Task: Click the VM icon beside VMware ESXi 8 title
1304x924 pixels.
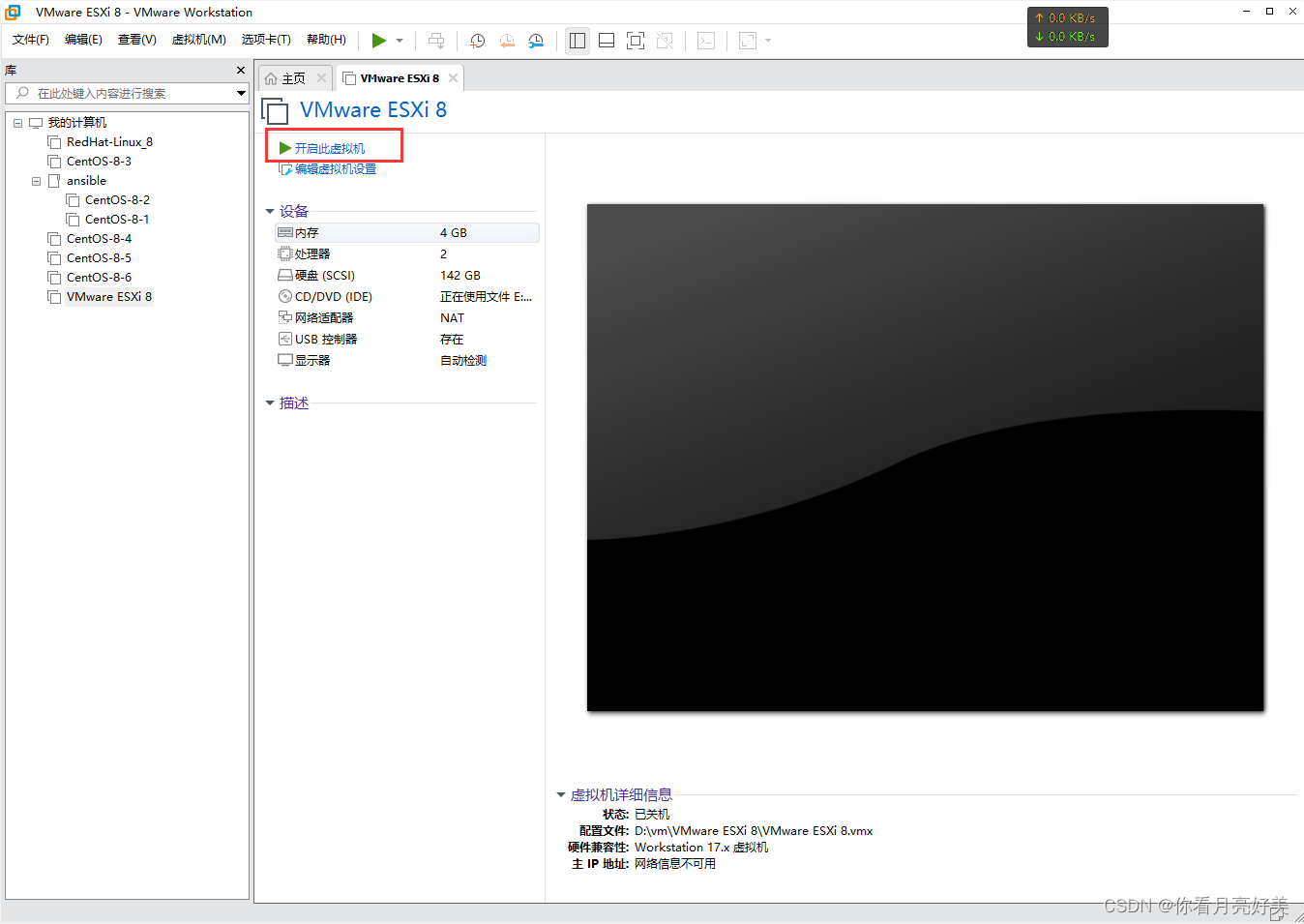Action: click(x=276, y=111)
